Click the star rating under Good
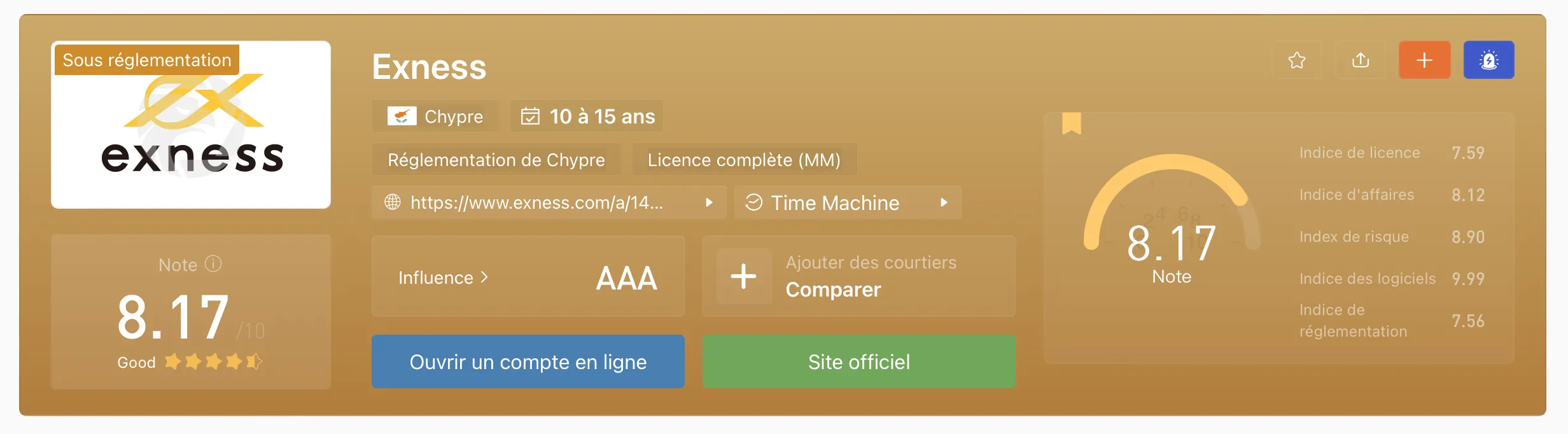The width and height of the screenshot is (1568, 434). 213,362
